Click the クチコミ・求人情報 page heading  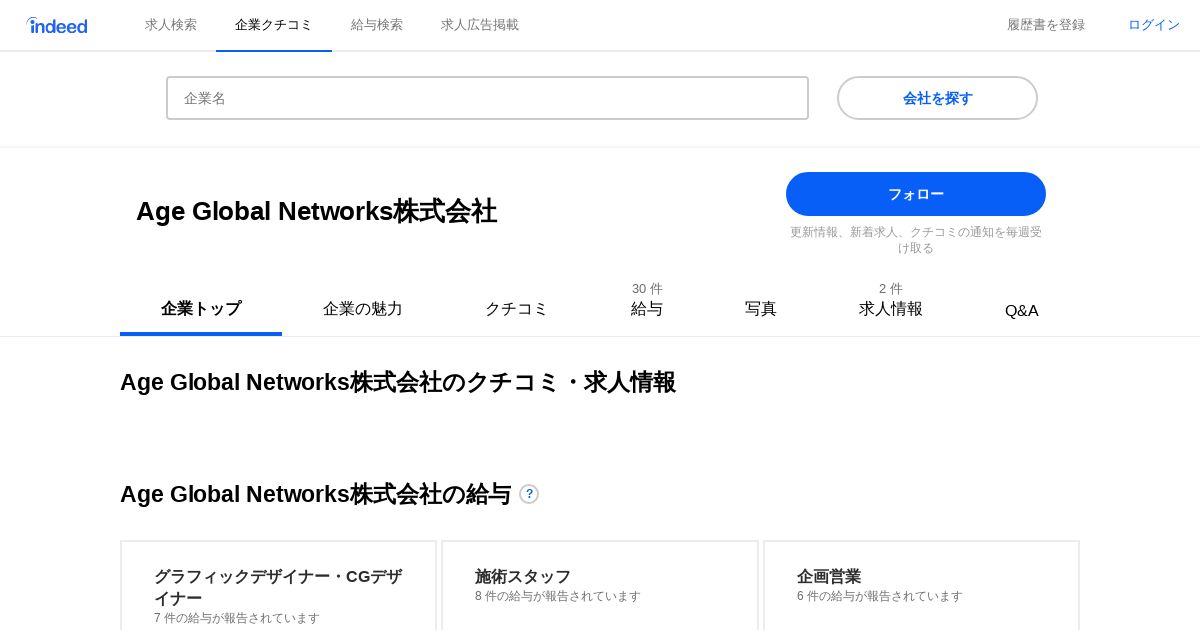398,382
